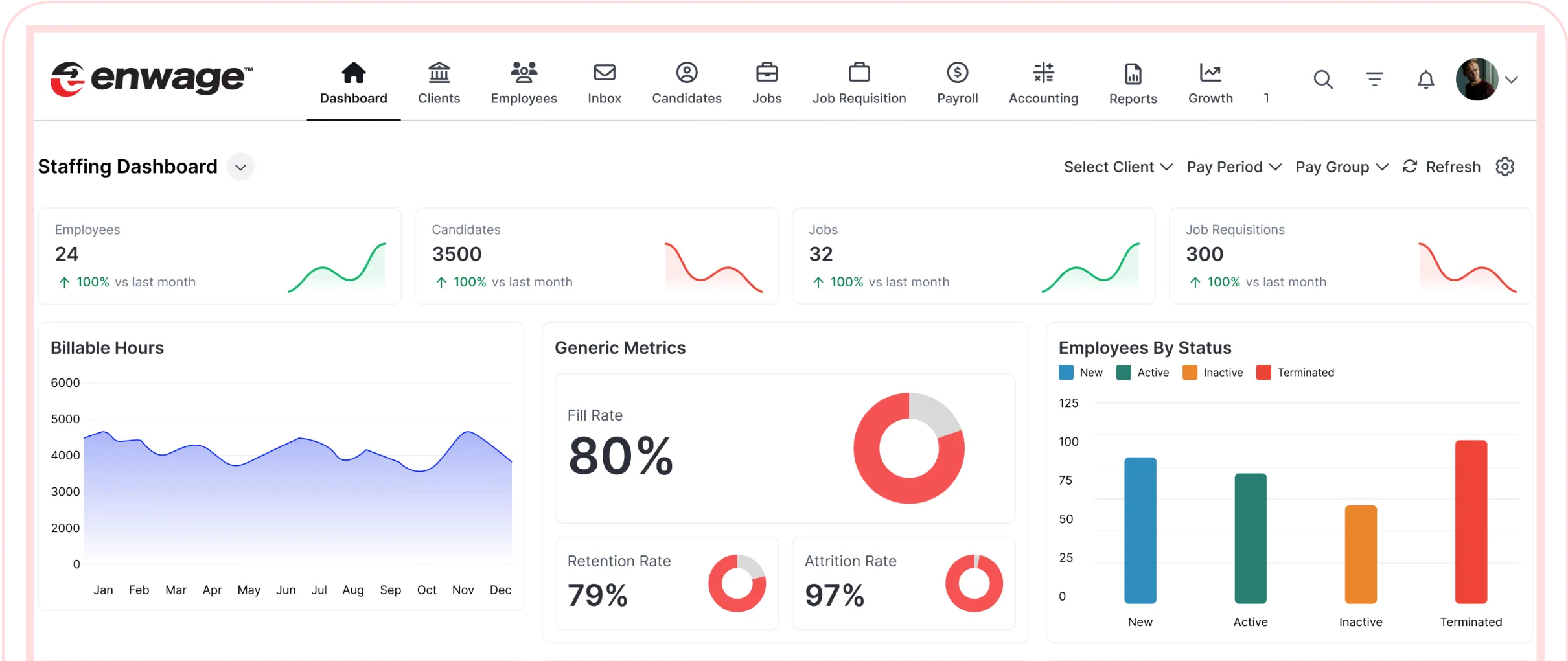Open the Growth chart icon

click(x=1210, y=73)
